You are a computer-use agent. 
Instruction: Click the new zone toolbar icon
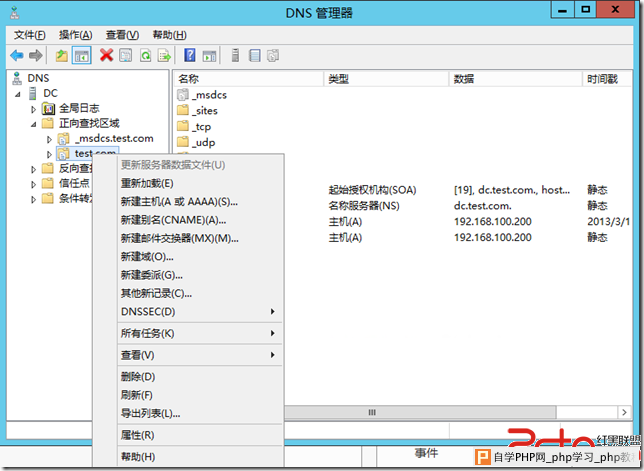pyautogui.click(x=273, y=55)
